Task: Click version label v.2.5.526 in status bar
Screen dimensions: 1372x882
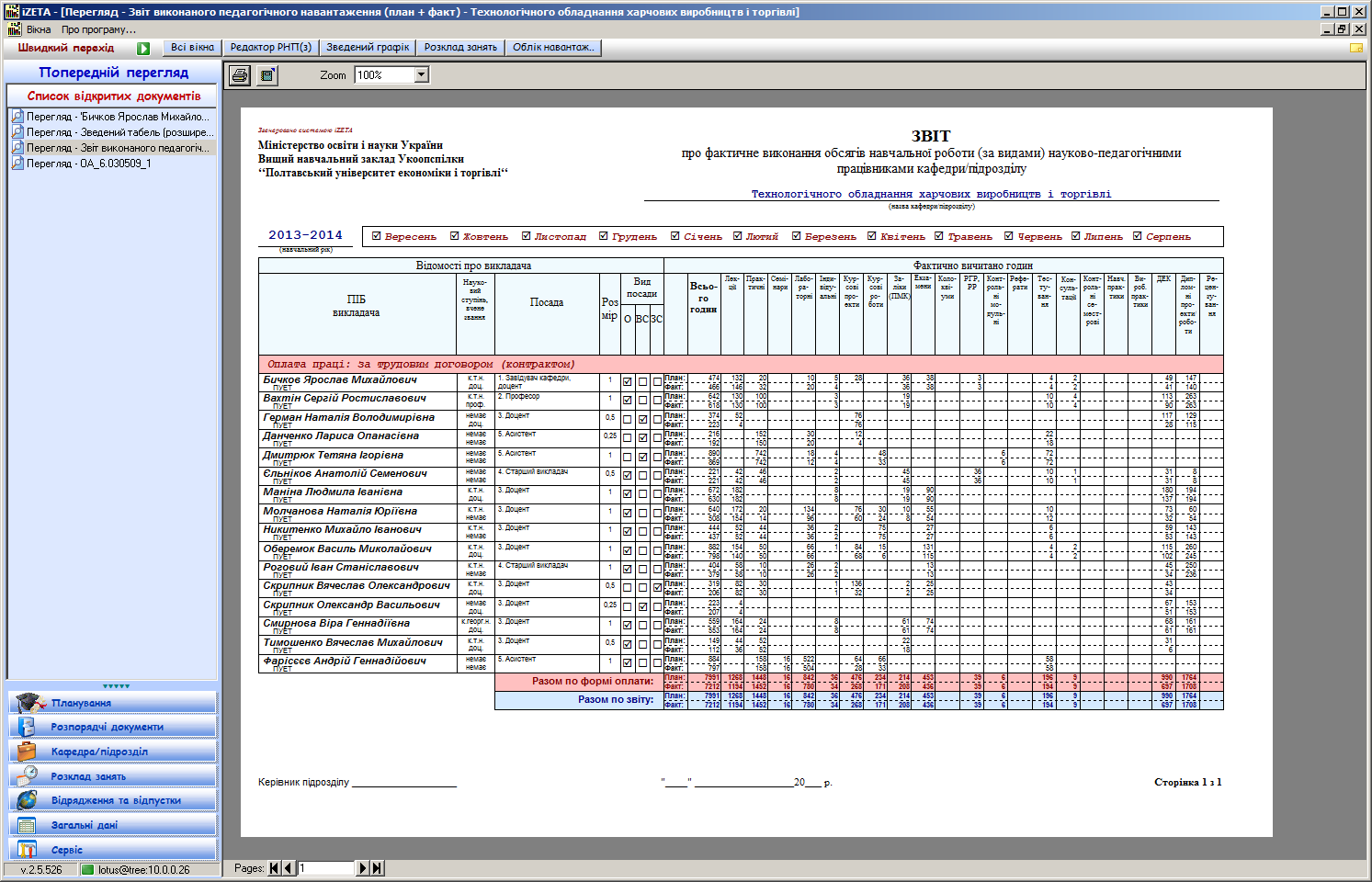Action: point(41,869)
